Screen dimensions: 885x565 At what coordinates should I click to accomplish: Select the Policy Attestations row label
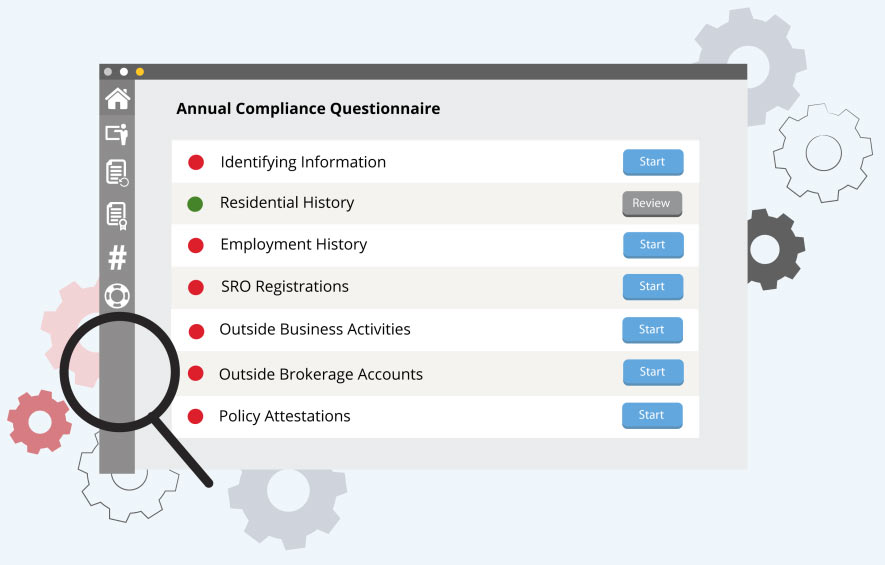284,416
